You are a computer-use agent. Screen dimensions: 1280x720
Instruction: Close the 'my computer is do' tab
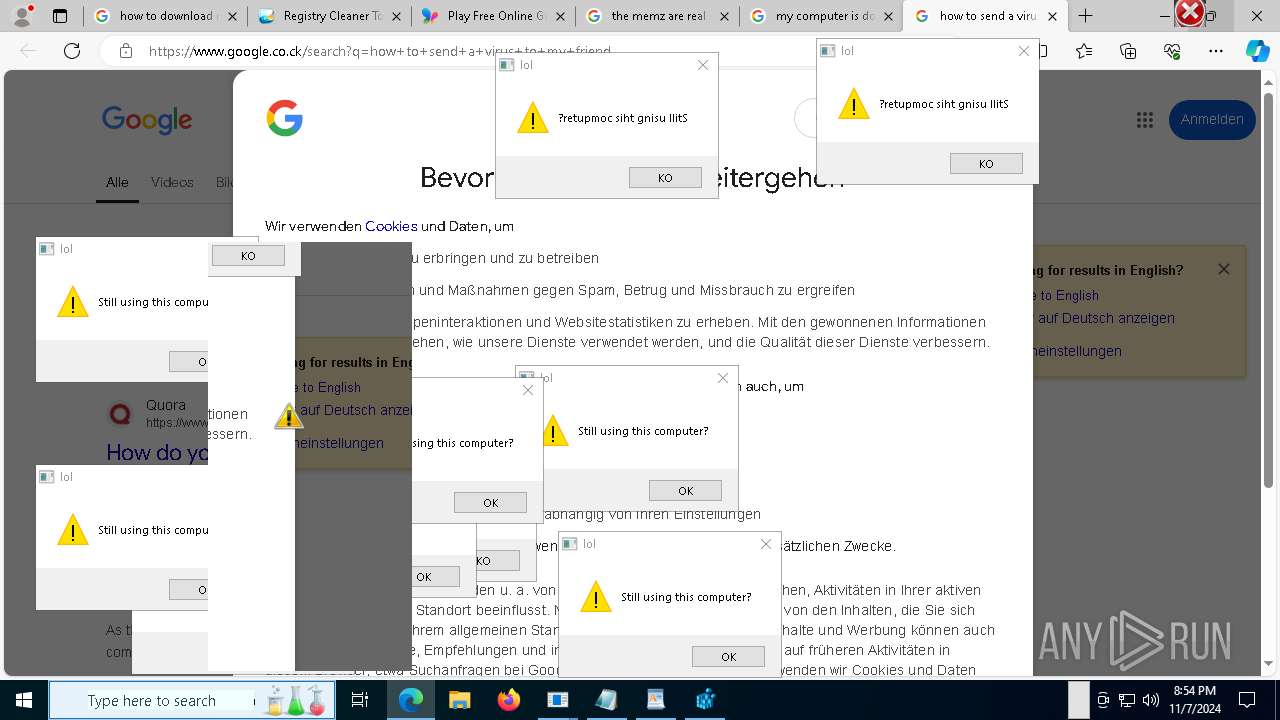click(887, 16)
